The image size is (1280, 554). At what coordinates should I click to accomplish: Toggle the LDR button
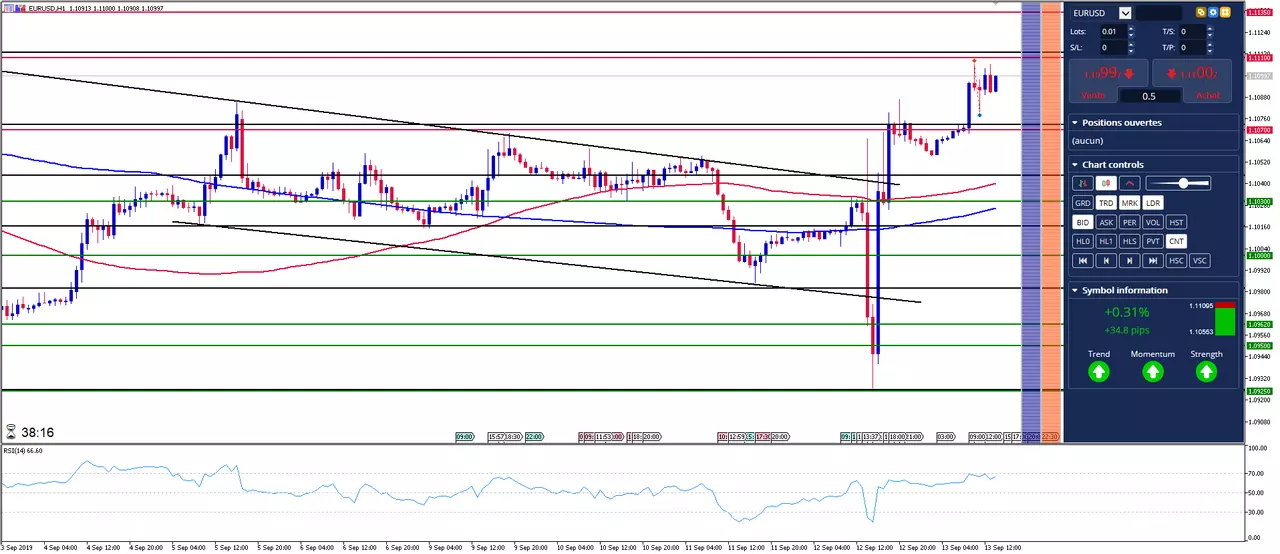1153,203
